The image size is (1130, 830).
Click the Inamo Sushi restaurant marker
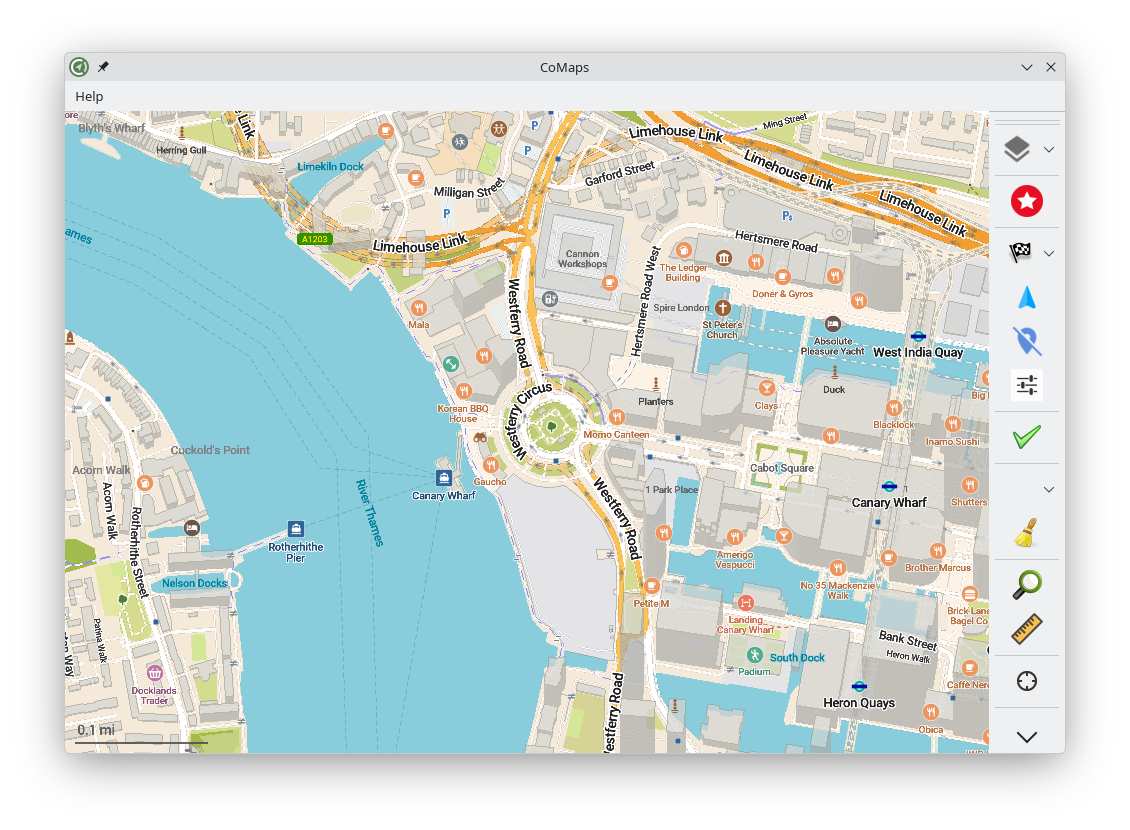(x=953, y=424)
